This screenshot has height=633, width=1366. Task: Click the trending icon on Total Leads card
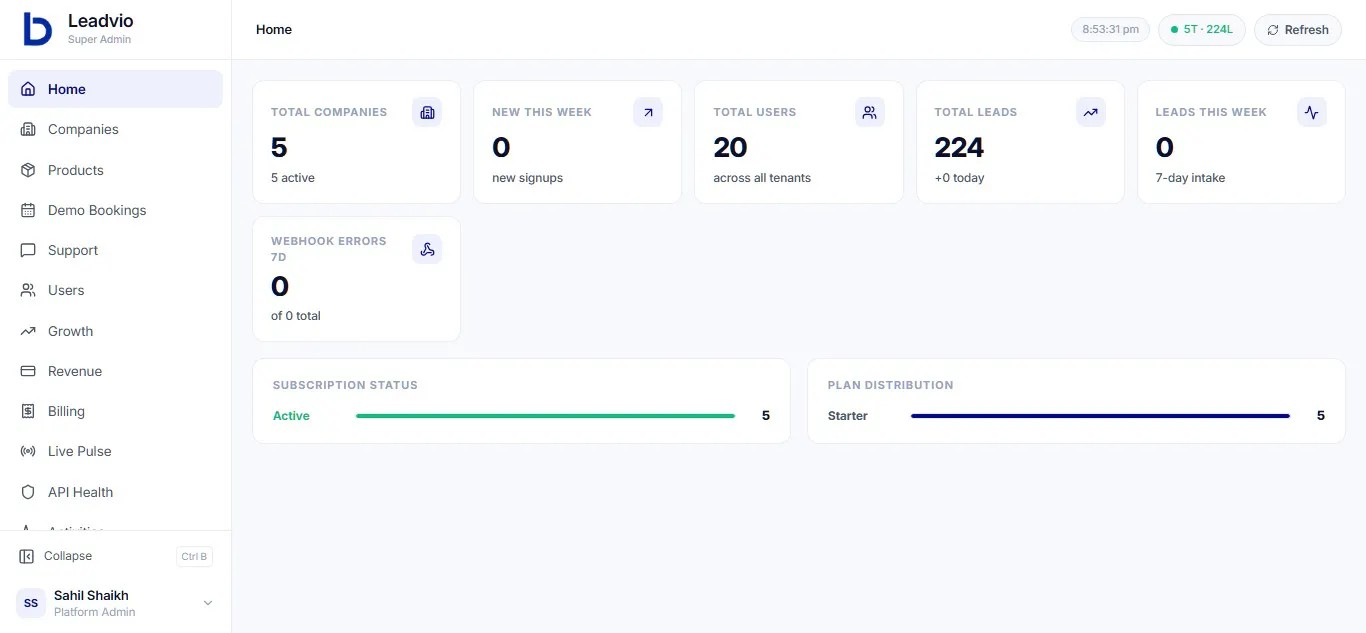pyautogui.click(x=1091, y=112)
